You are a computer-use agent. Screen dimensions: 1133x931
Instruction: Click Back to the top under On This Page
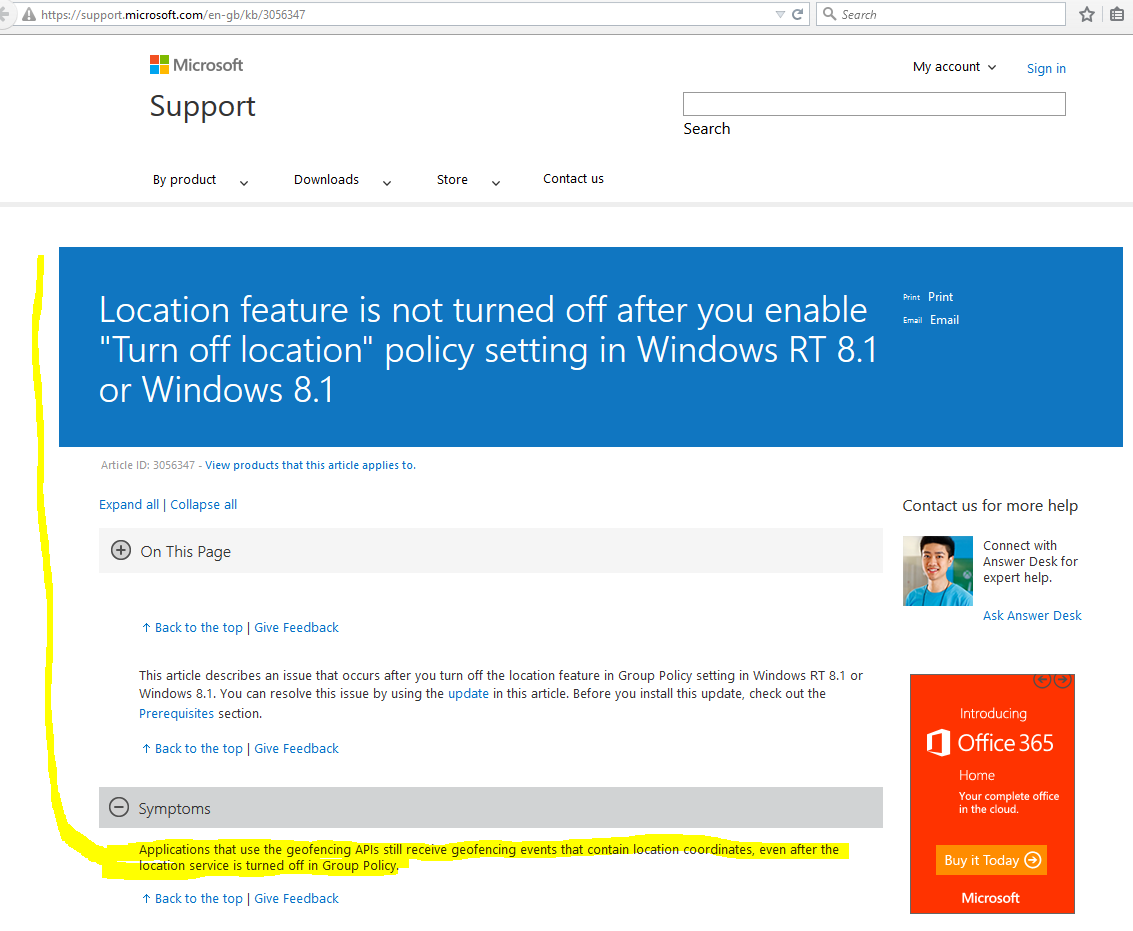[x=192, y=627]
